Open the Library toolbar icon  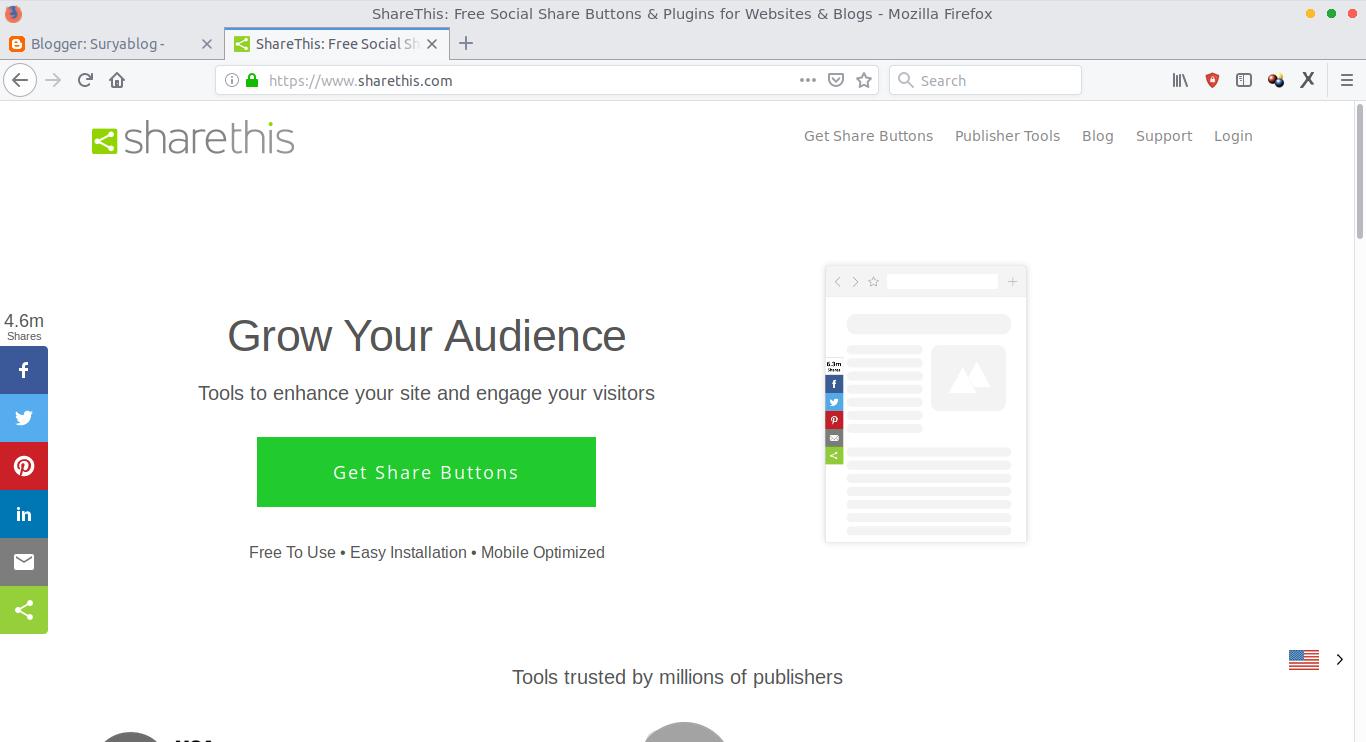(1180, 80)
